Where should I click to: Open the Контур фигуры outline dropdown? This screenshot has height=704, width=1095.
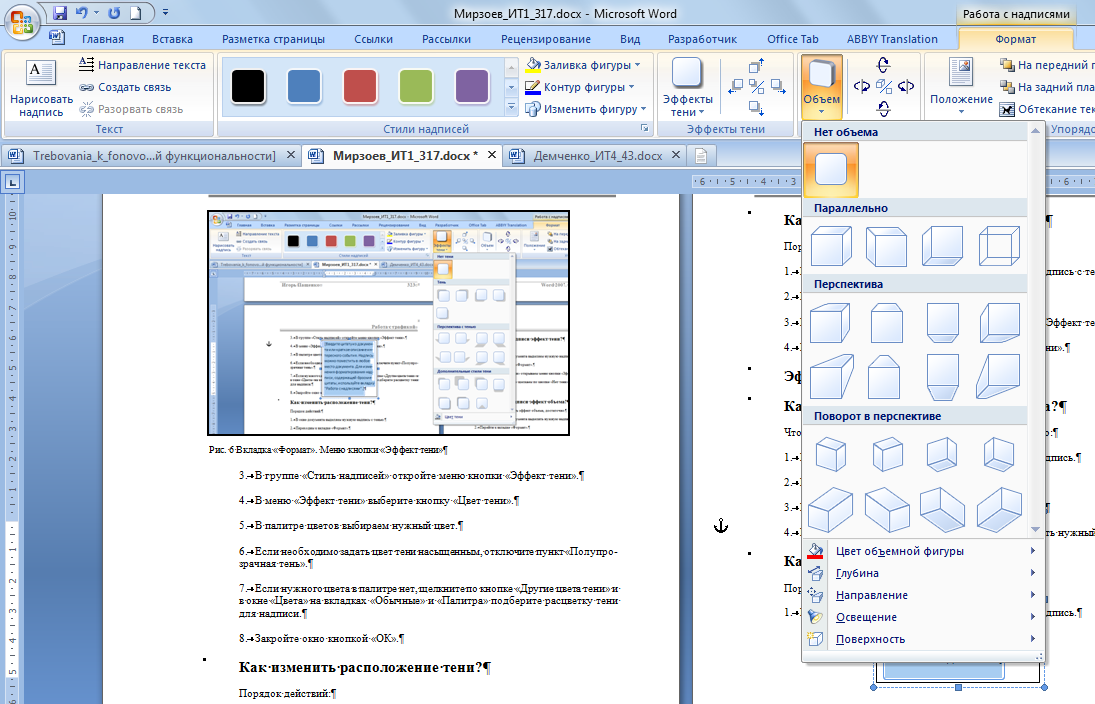pyautogui.click(x=580, y=87)
